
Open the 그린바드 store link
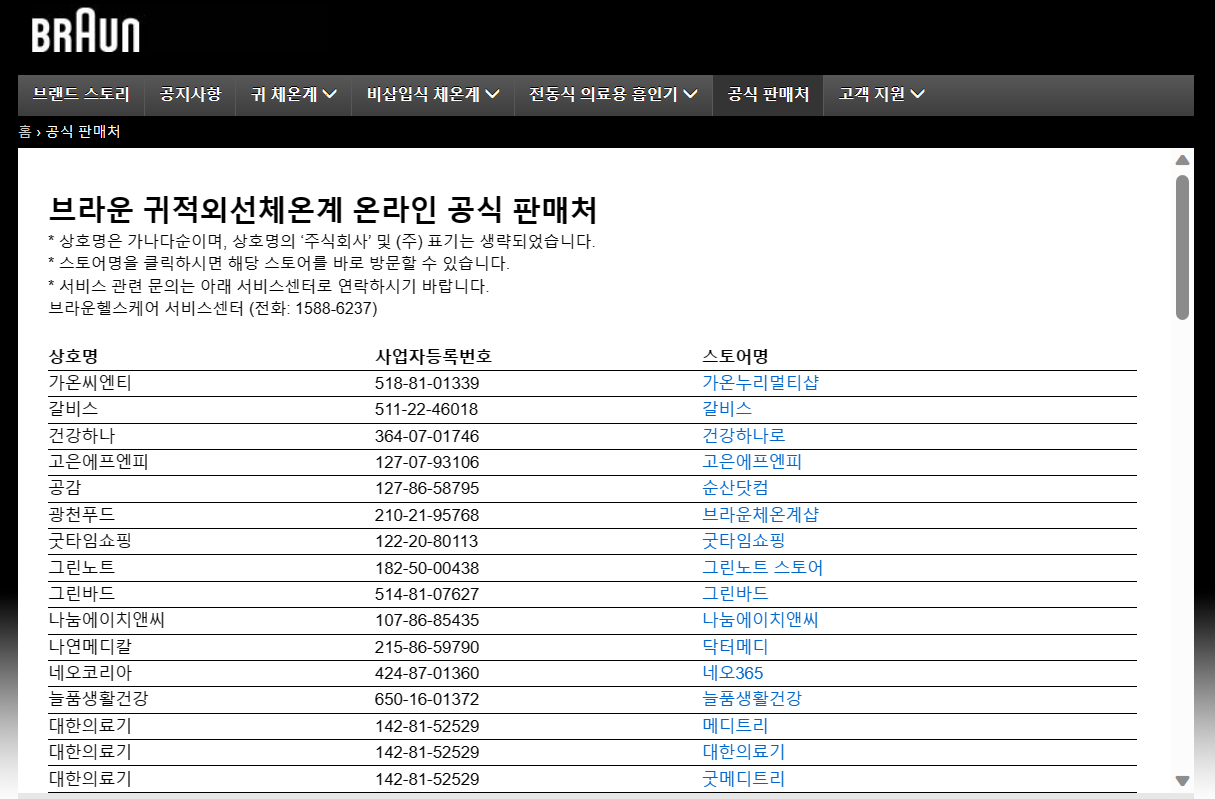tap(735, 594)
